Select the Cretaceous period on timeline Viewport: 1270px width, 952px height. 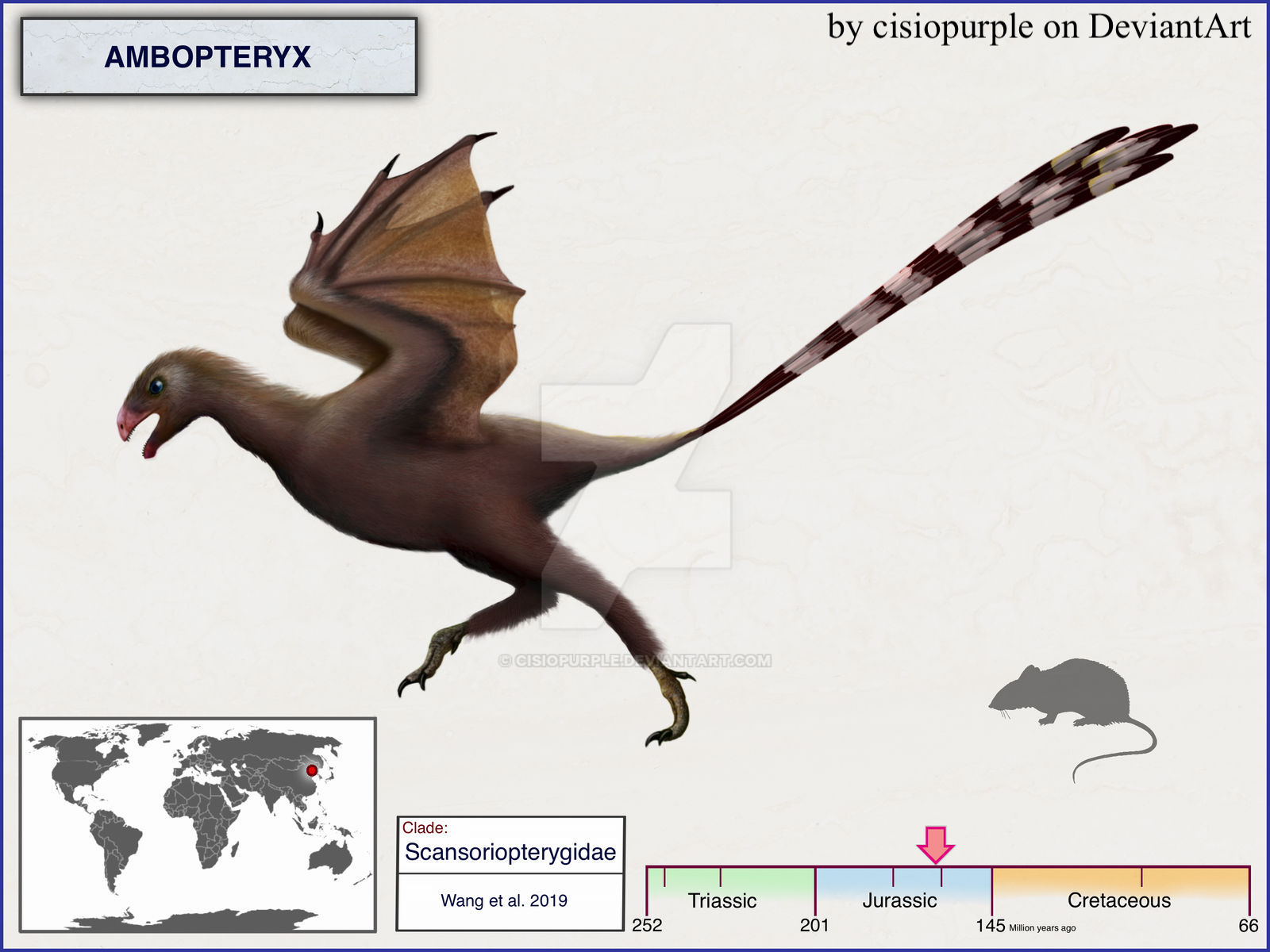[1118, 900]
